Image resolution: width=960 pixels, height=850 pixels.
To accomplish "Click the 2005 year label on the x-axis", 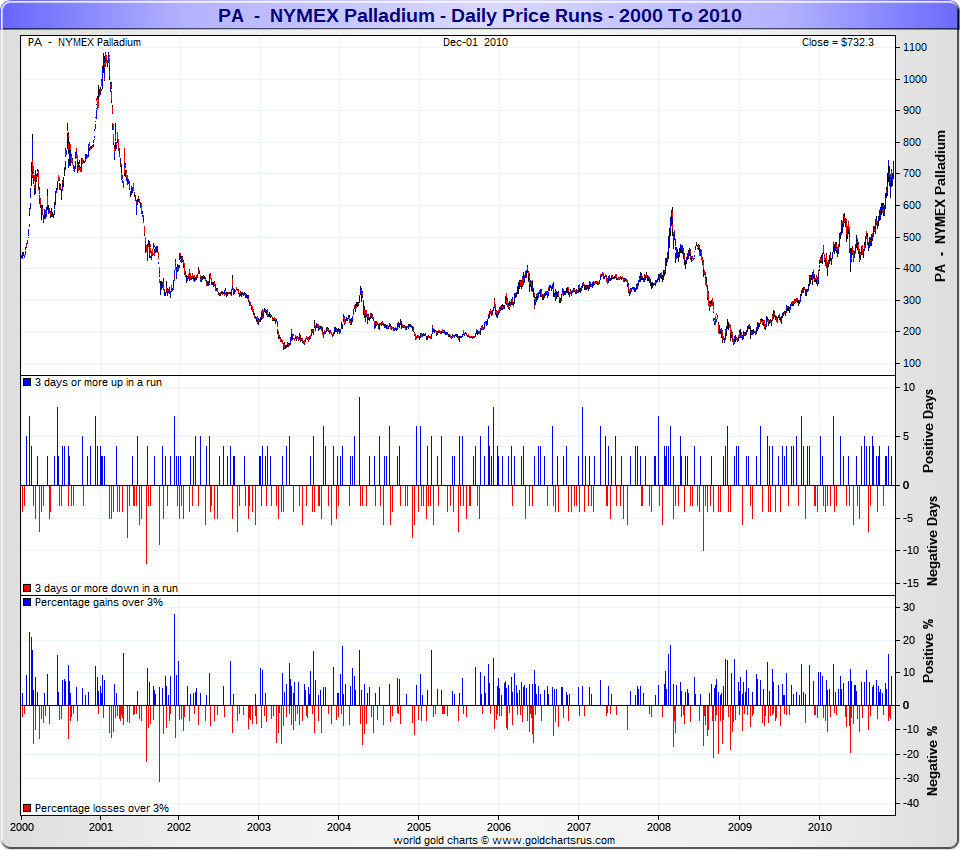I will pyautogui.click(x=419, y=827).
